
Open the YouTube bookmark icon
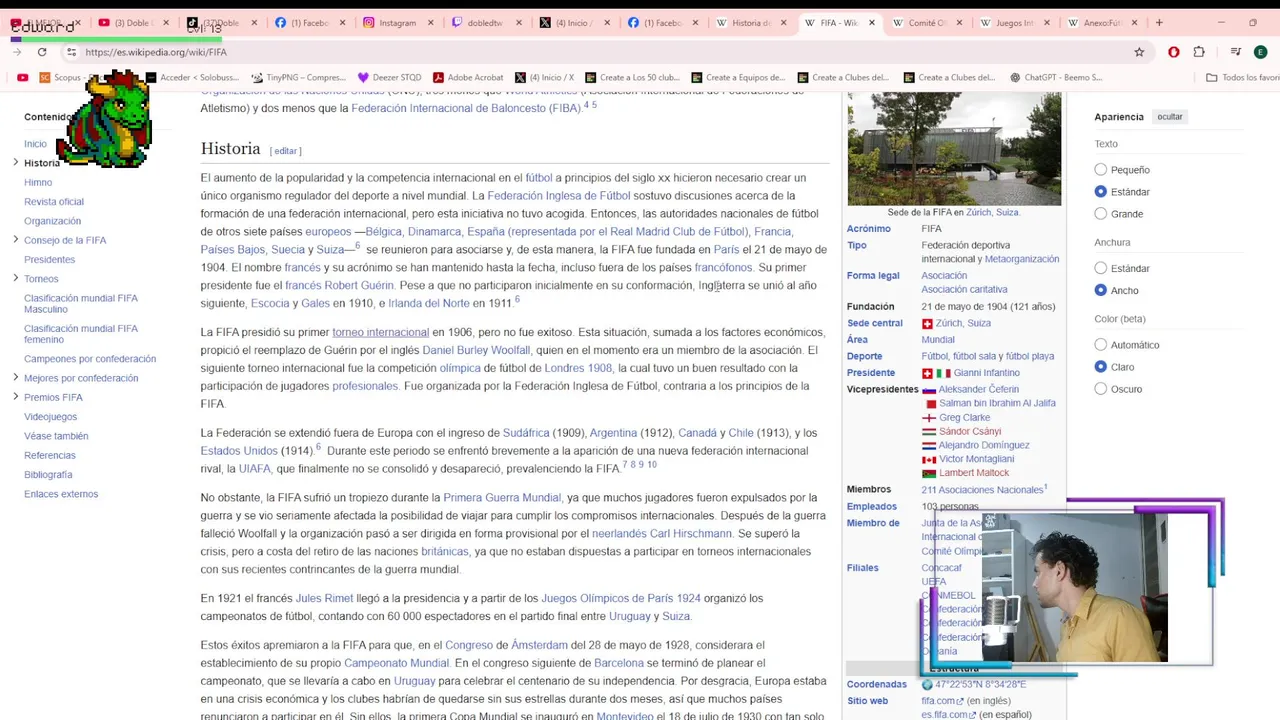[23, 77]
